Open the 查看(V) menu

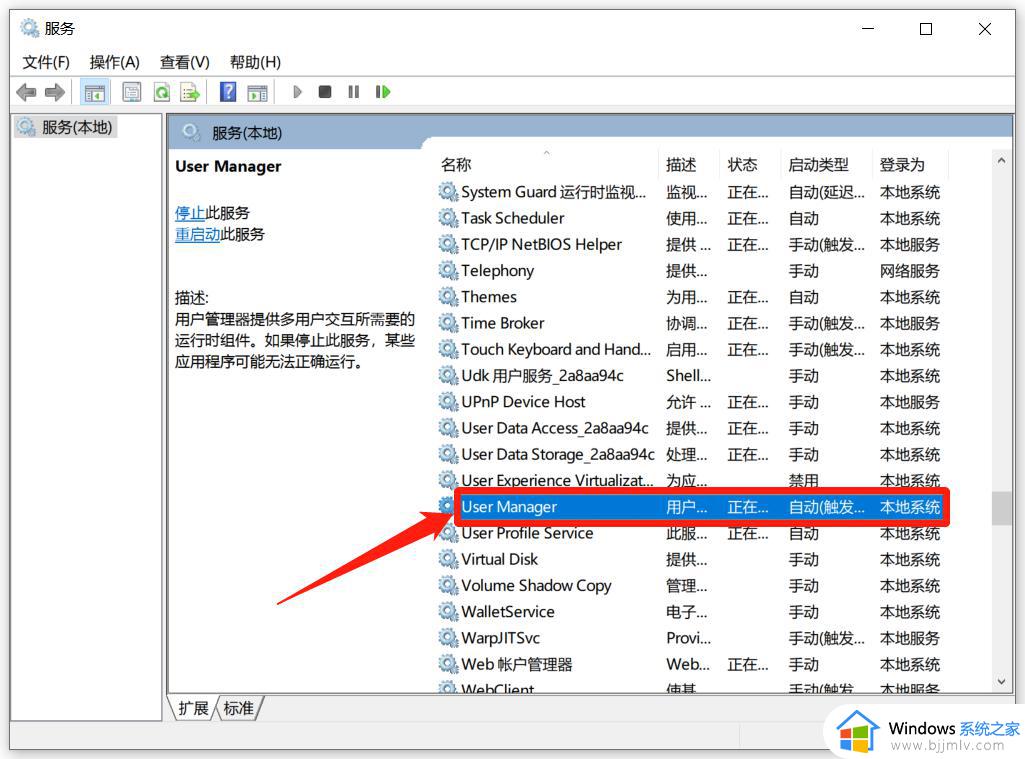coord(184,62)
